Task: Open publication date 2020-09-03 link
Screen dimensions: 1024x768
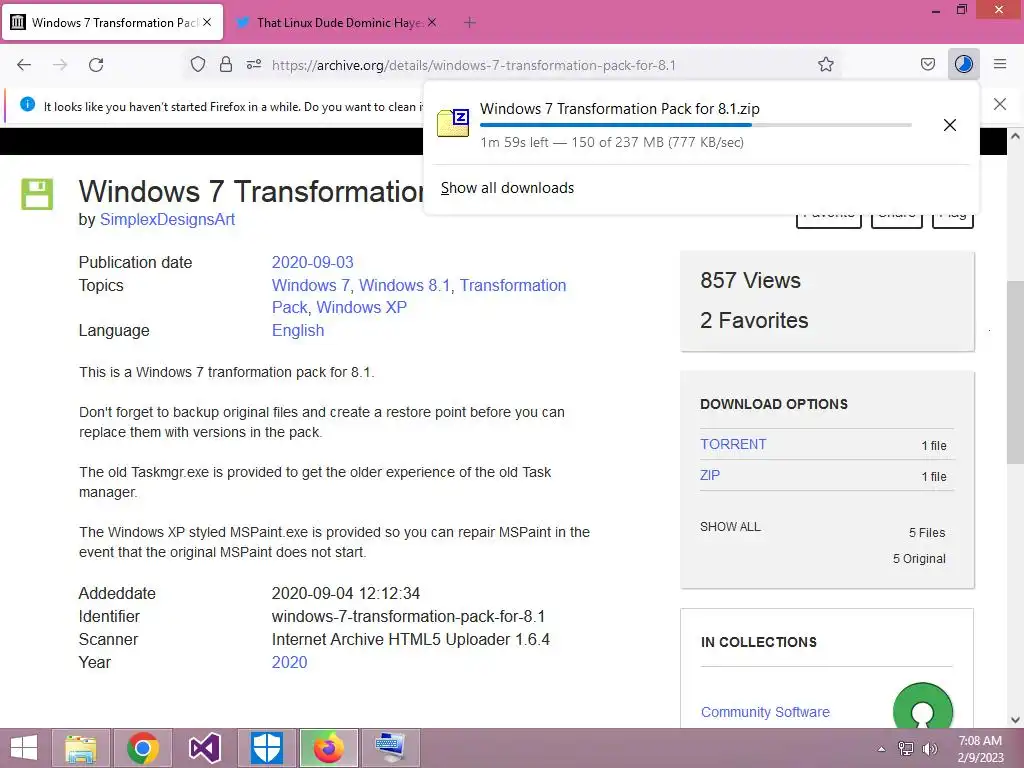Action: [312, 263]
